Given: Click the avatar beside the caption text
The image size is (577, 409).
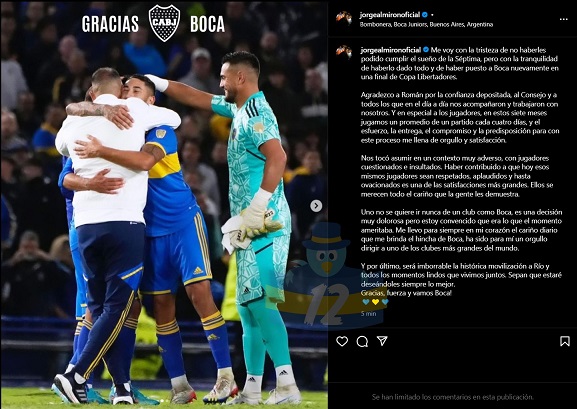Looking at the screenshot, I should (x=344, y=52).
